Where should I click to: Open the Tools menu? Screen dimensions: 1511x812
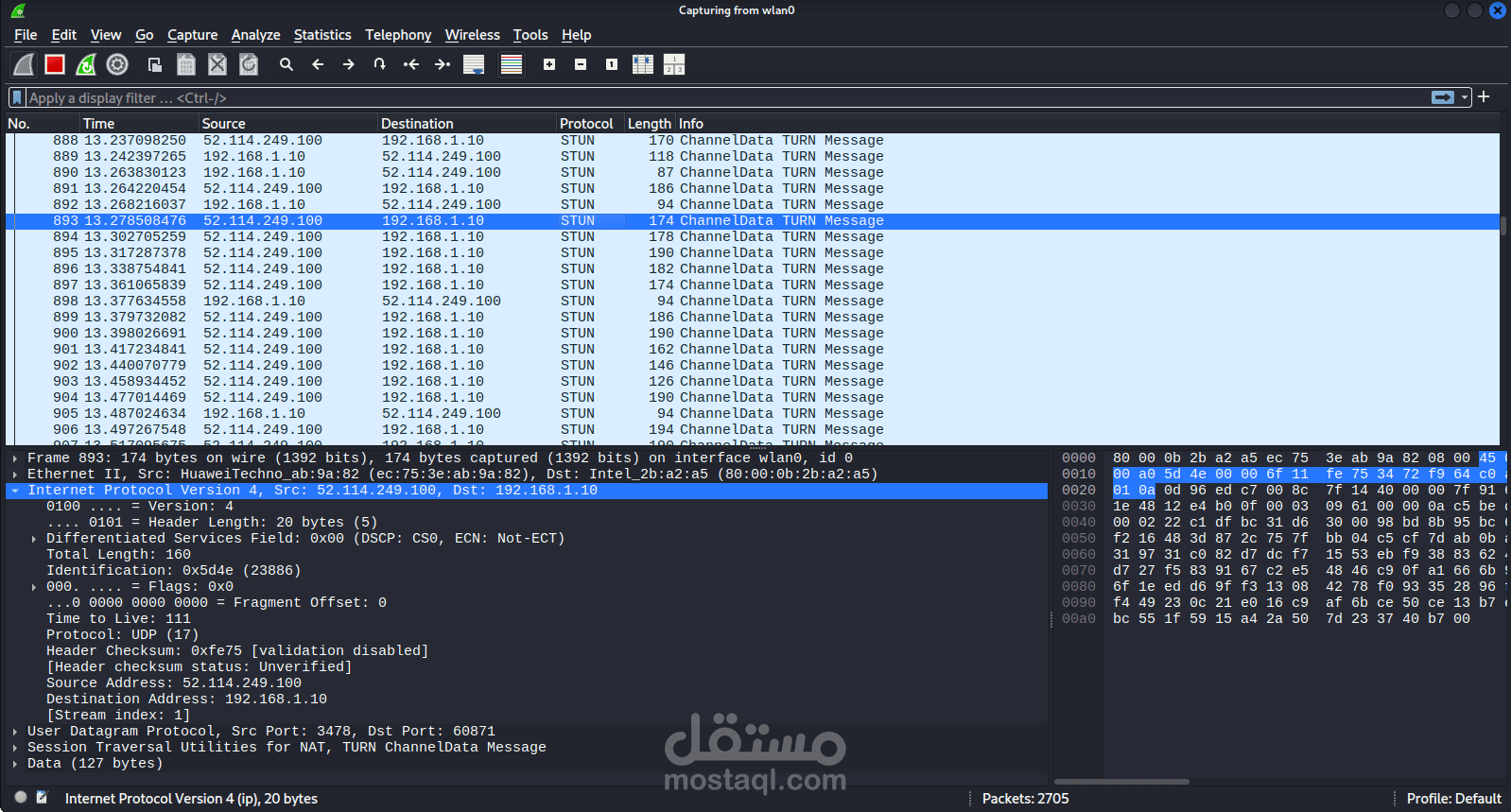[530, 35]
